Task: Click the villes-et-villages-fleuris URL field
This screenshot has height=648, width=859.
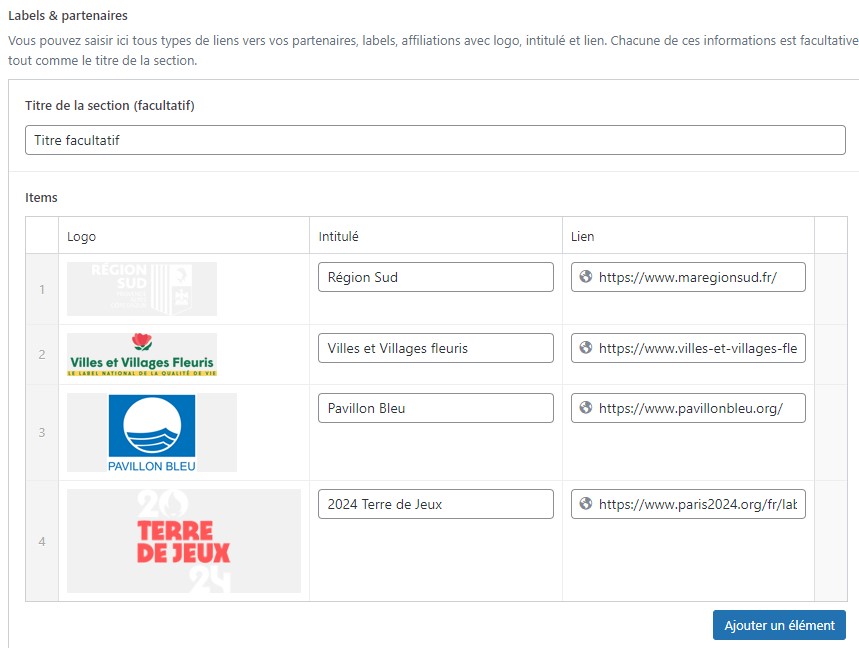Action: click(x=698, y=349)
